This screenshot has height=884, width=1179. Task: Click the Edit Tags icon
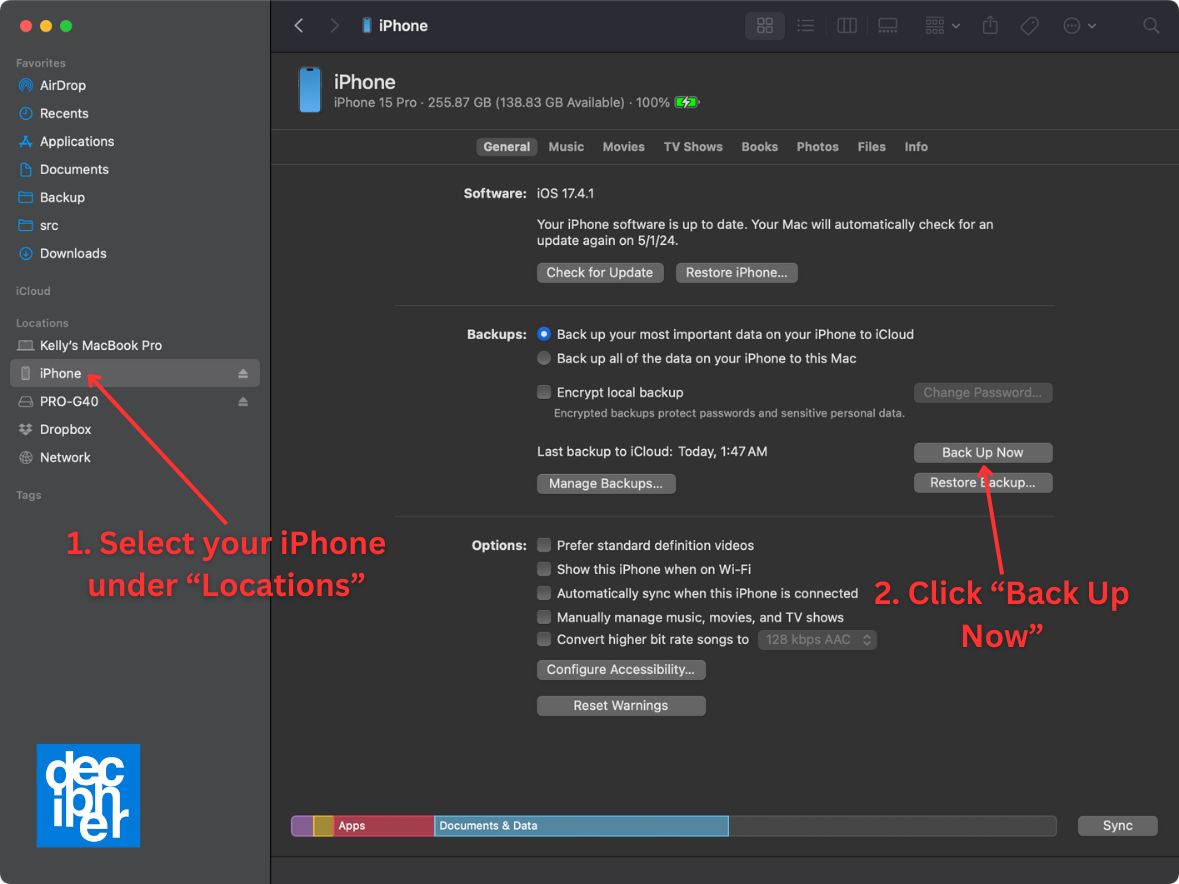pyautogui.click(x=1029, y=26)
